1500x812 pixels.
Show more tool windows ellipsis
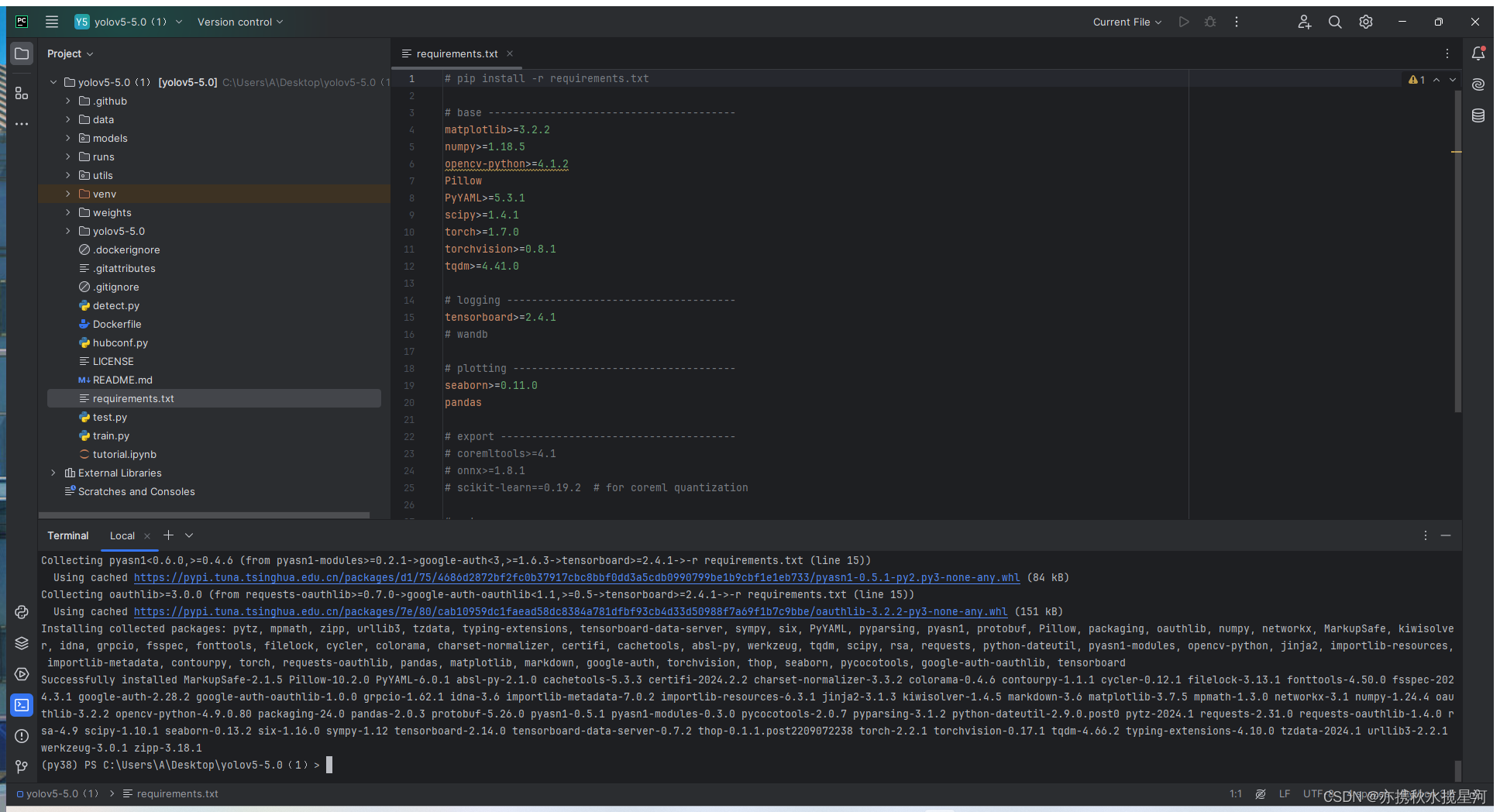[x=22, y=124]
